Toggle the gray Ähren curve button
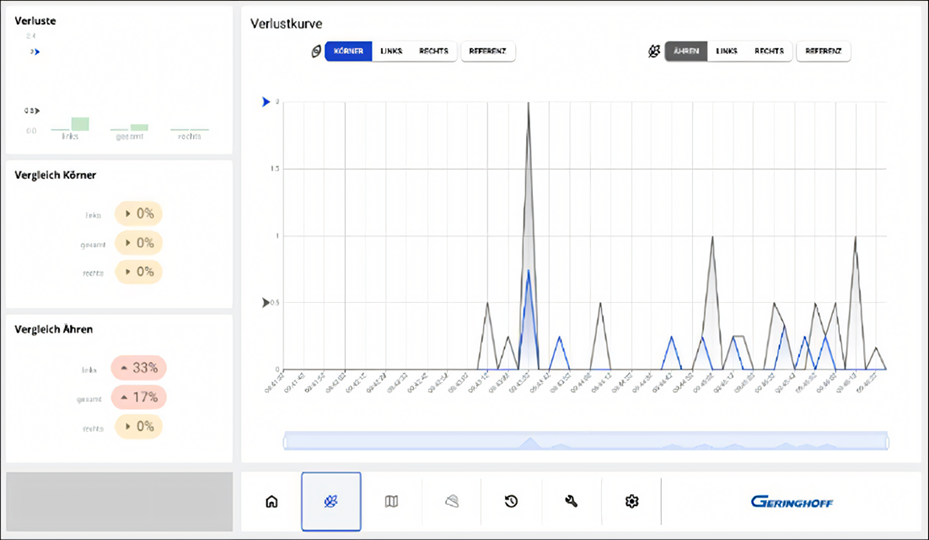Image resolution: width=929 pixels, height=540 pixels. (x=688, y=51)
